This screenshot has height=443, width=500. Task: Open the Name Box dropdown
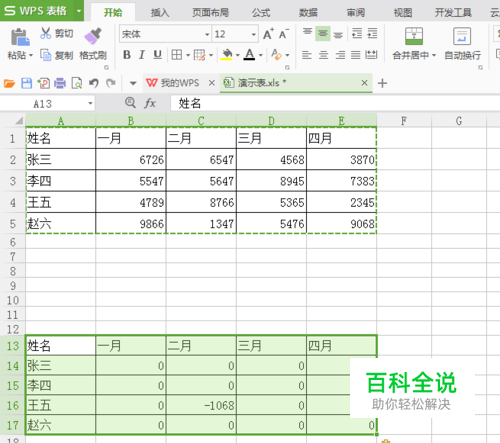pos(90,104)
